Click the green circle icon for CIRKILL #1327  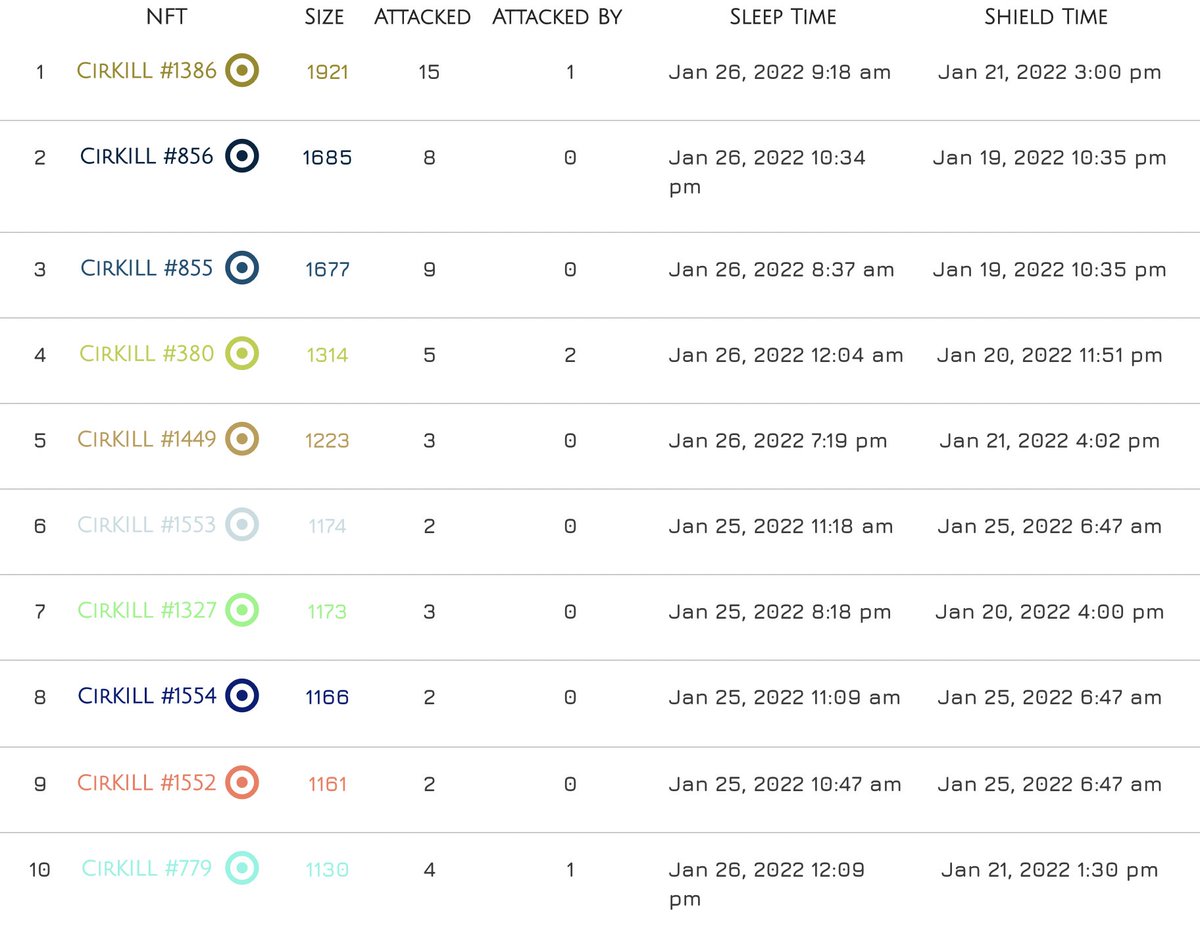[242, 610]
